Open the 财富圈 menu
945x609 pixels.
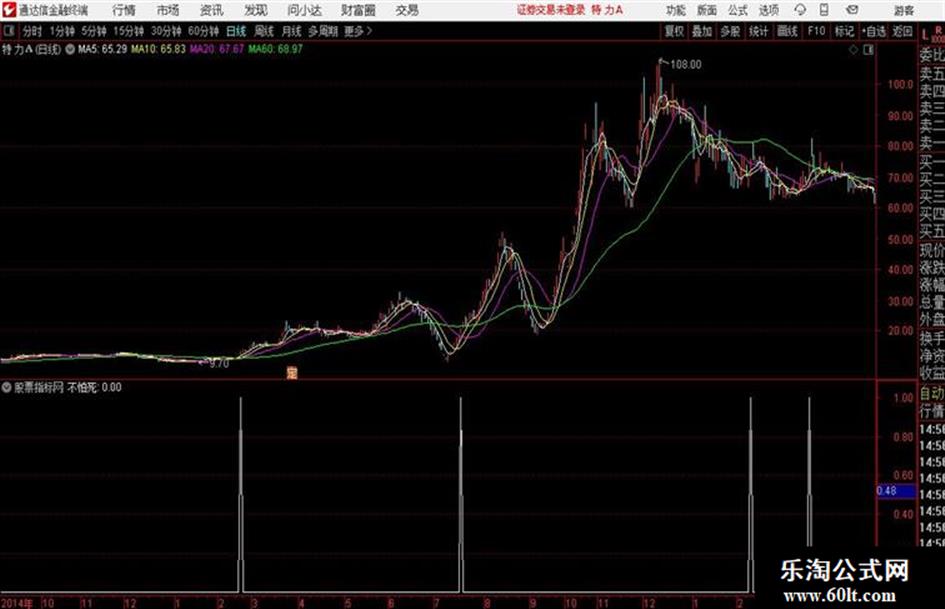tap(358, 10)
